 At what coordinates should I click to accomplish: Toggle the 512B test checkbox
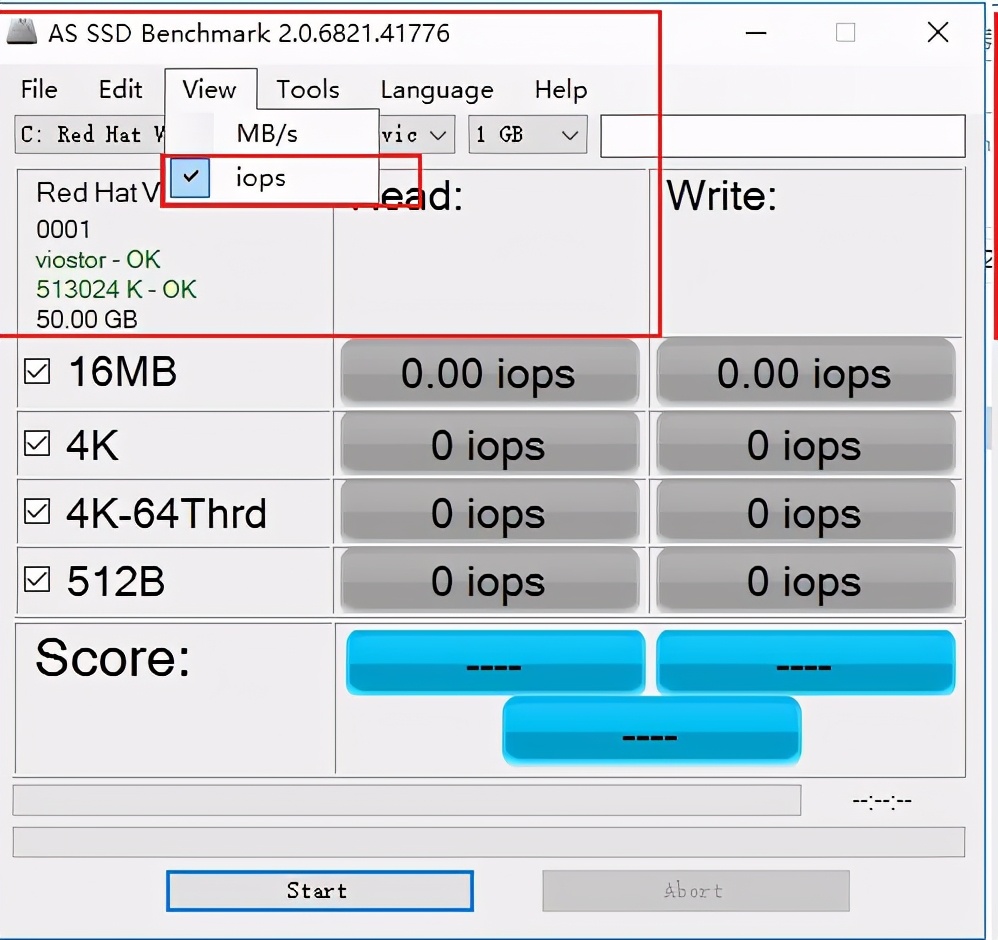tap(37, 580)
